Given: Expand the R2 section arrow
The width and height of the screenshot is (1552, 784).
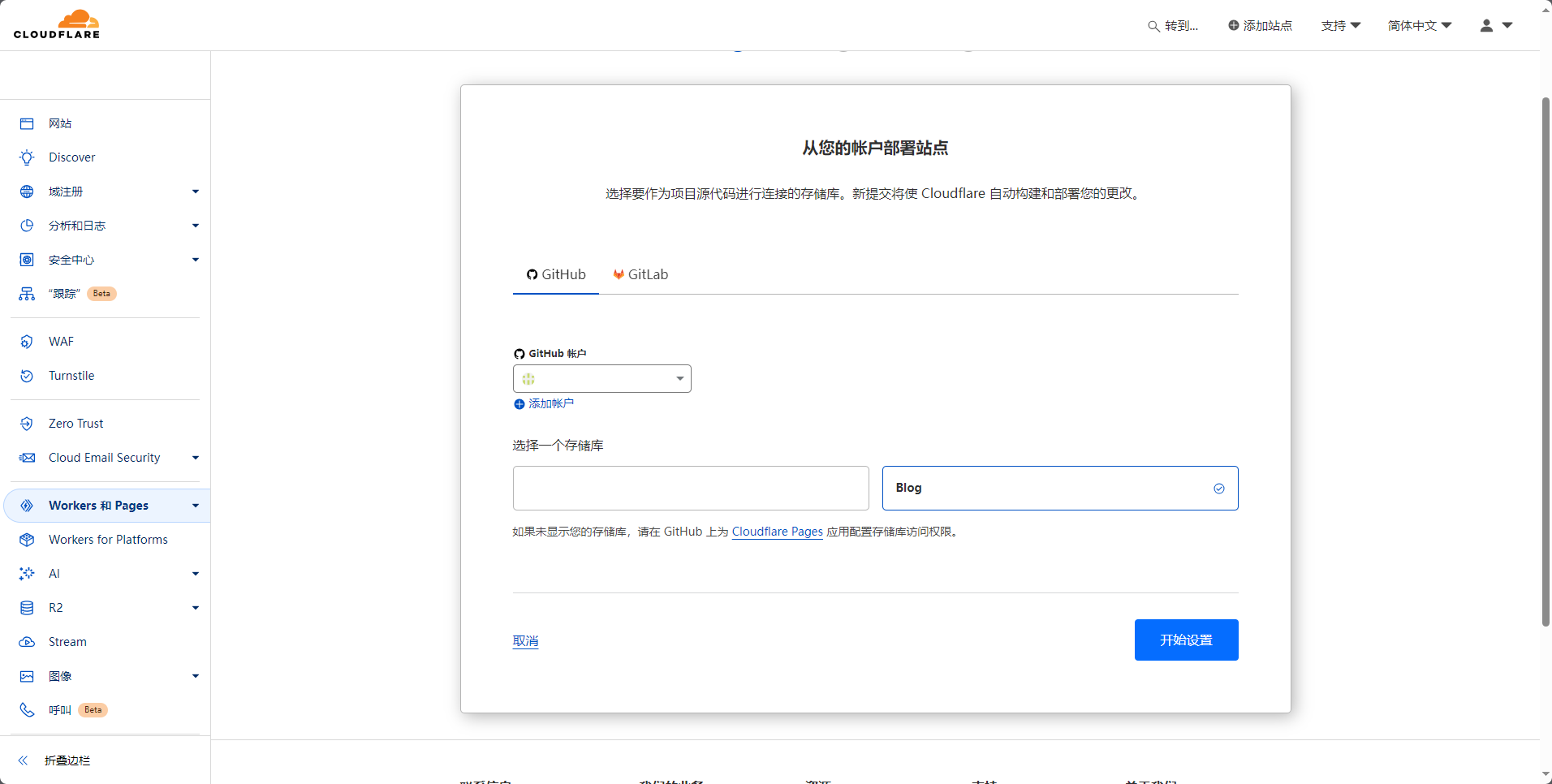Looking at the screenshot, I should point(196,608).
